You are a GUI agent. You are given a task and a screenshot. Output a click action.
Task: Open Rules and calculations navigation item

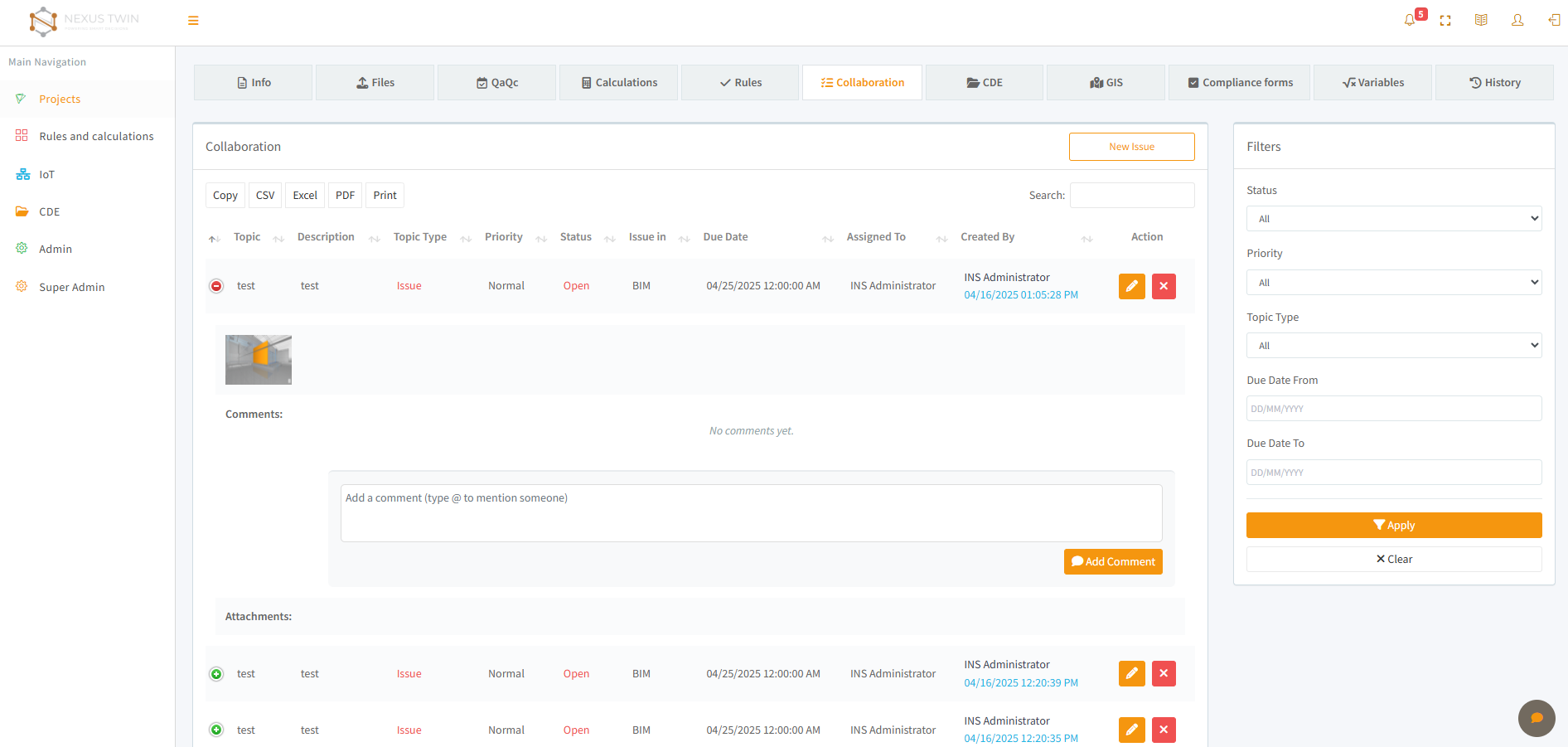pos(96,136)
